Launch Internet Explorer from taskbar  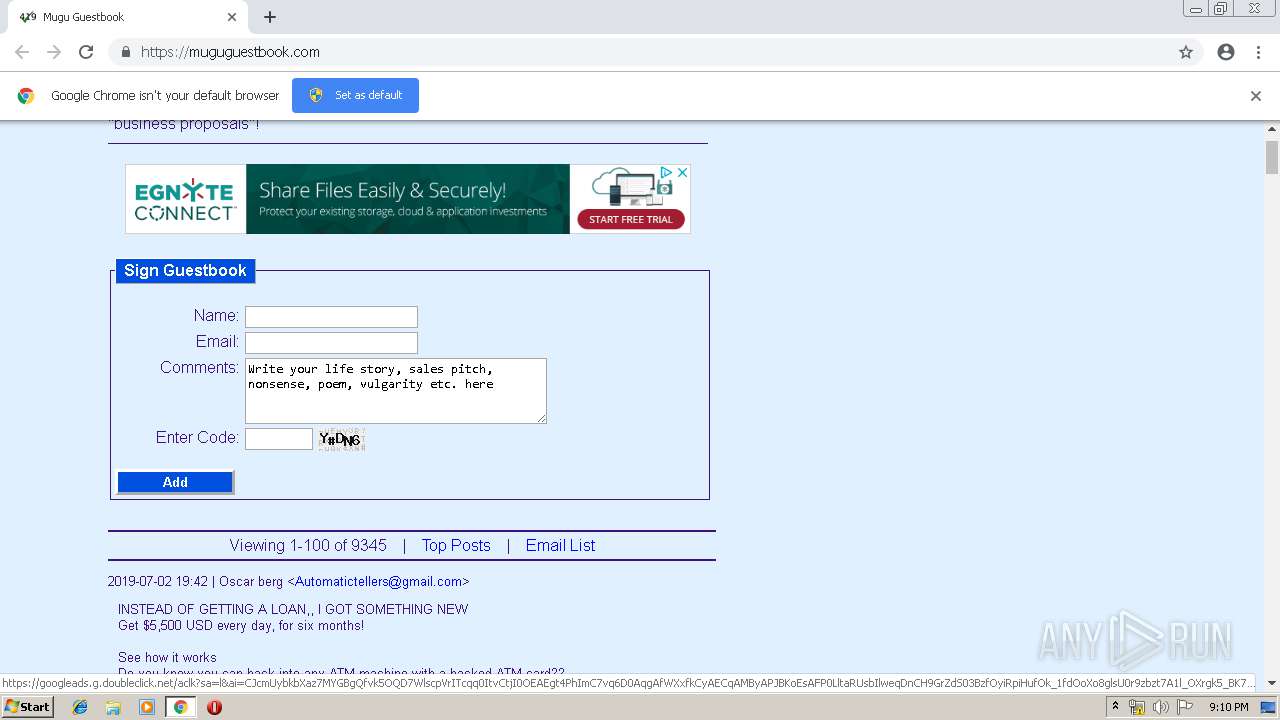point(80,707)
